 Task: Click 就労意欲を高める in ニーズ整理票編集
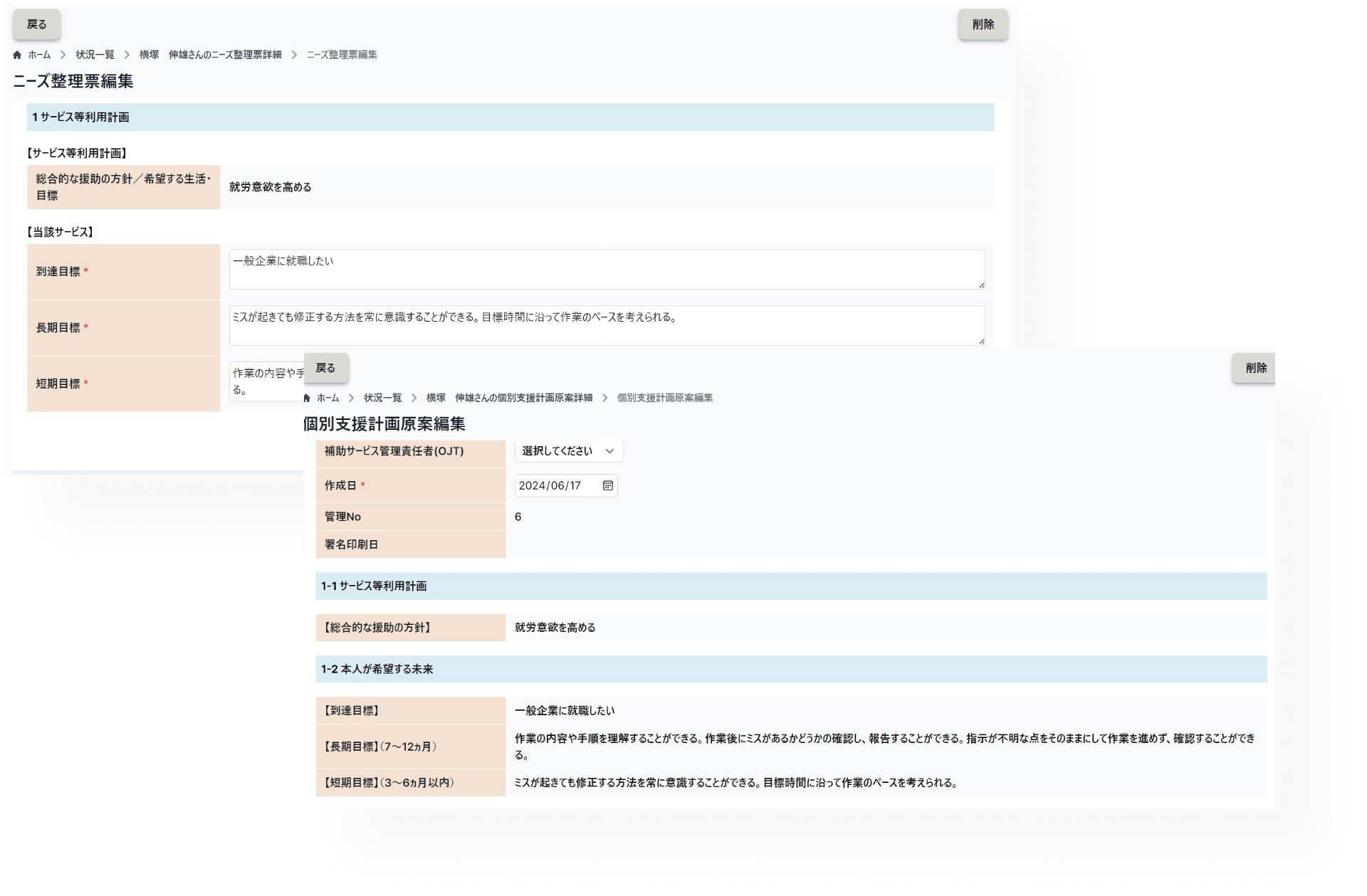[270, 187]
